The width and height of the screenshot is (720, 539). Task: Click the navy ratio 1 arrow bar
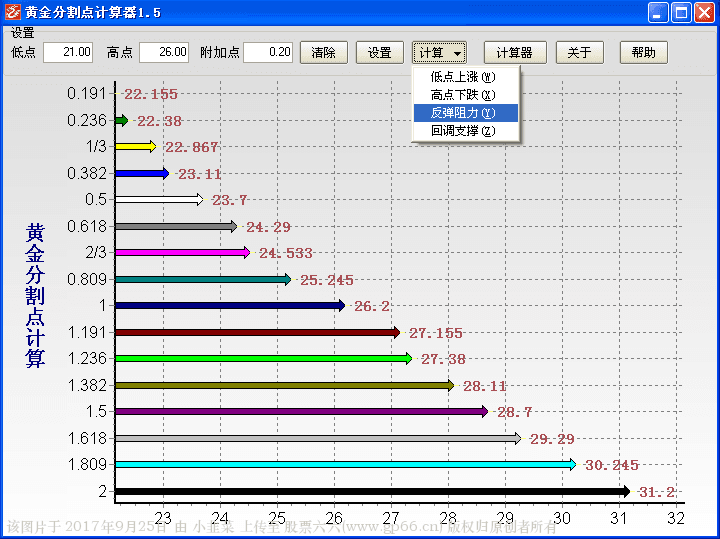[230, 305]
